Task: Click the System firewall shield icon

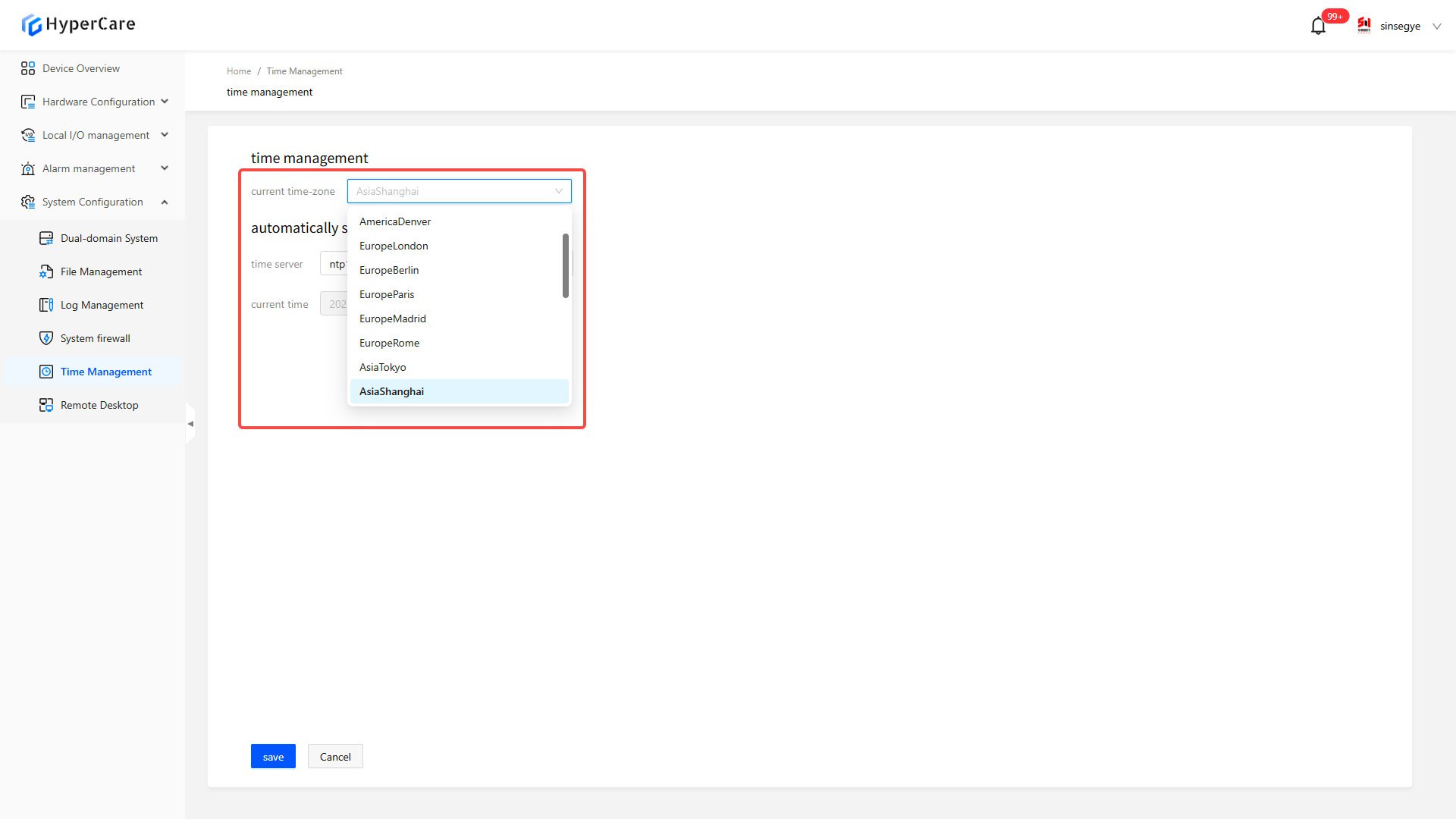Action: [x=46, y=338]
